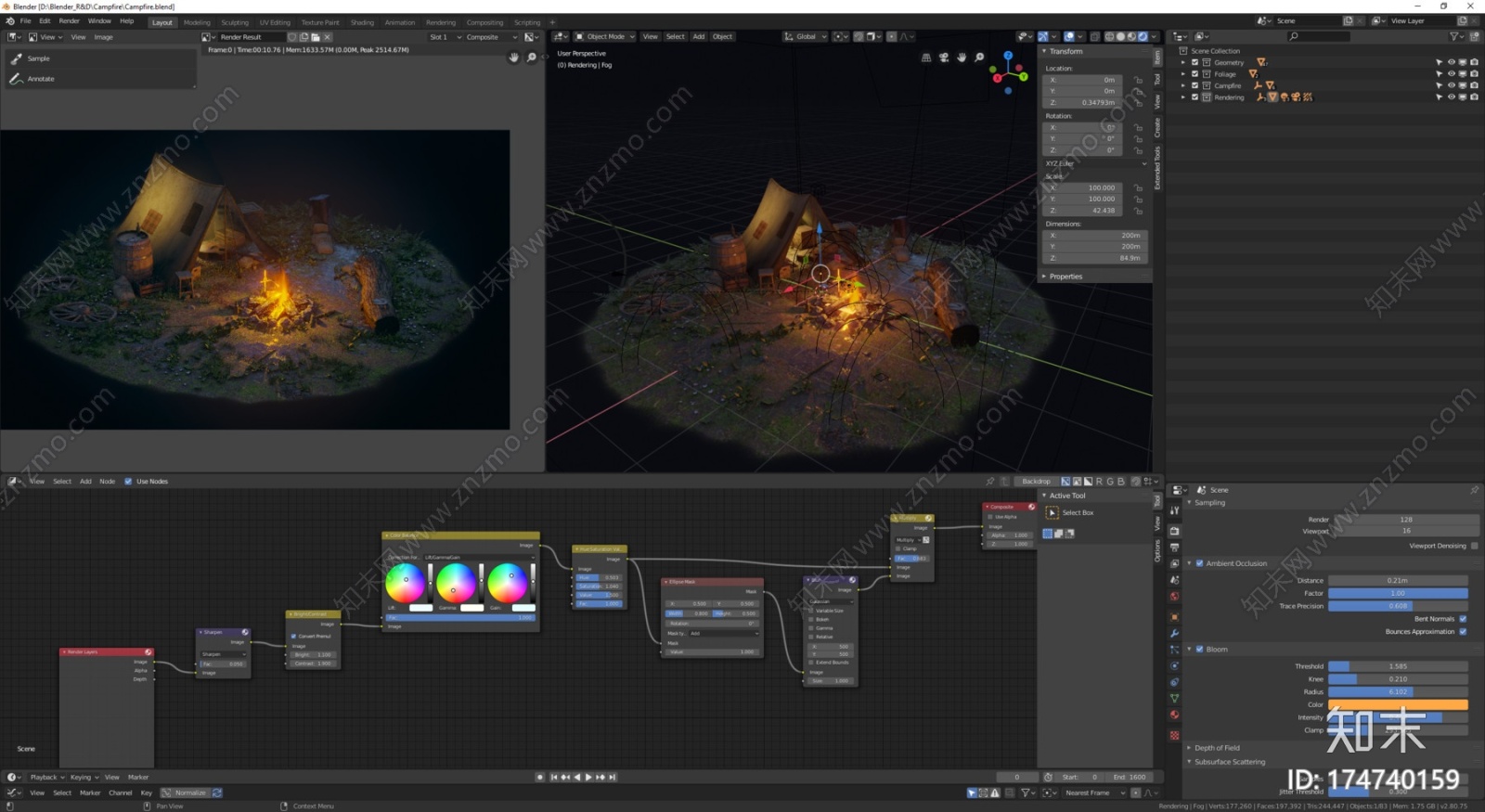Open Material properties tab sphere icon

coord(1174,715)
